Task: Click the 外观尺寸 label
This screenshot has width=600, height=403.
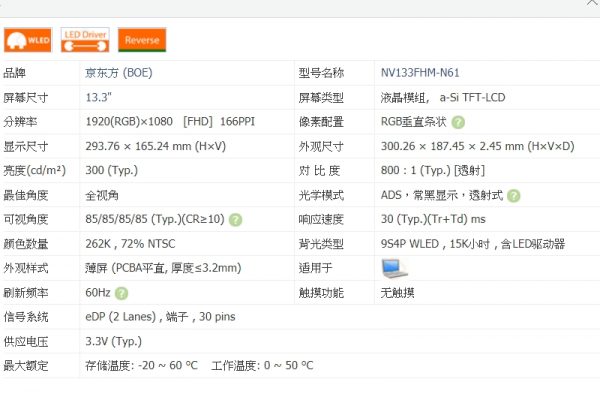Action: pyautogui.click(x=321, y=146)
